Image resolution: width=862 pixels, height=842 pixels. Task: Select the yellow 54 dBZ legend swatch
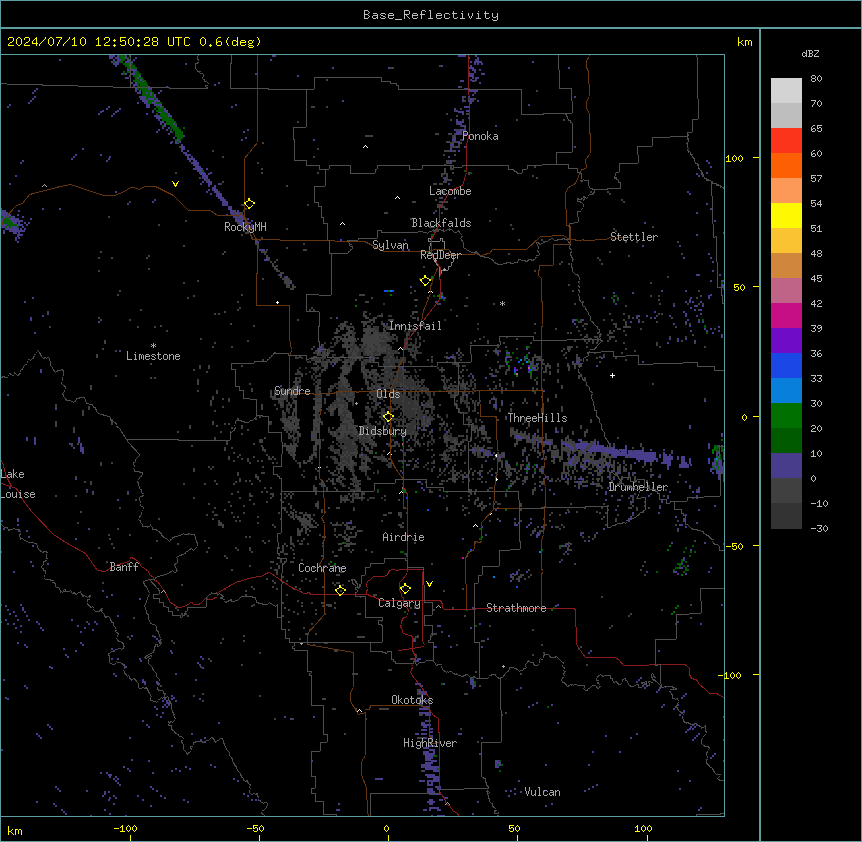tap(786, 215)
